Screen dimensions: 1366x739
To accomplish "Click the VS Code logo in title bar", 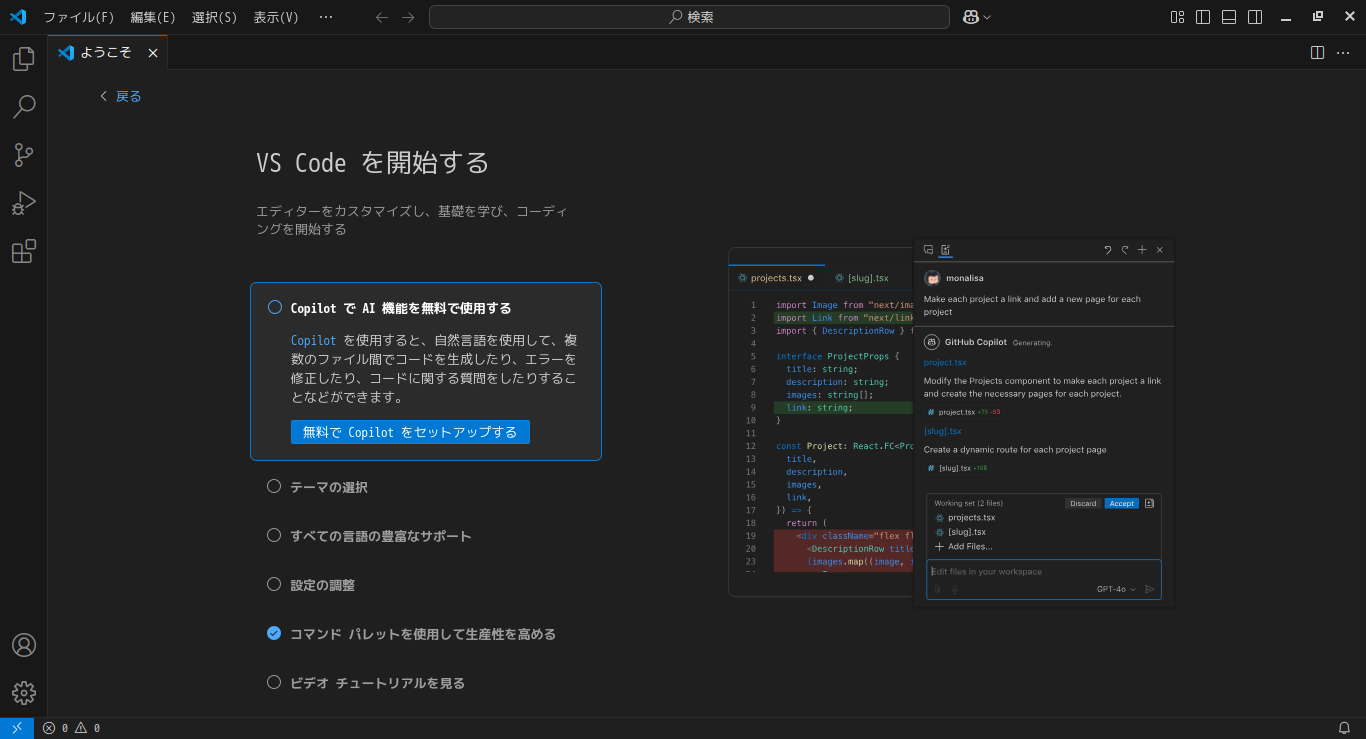I will (x=18, y=17).
